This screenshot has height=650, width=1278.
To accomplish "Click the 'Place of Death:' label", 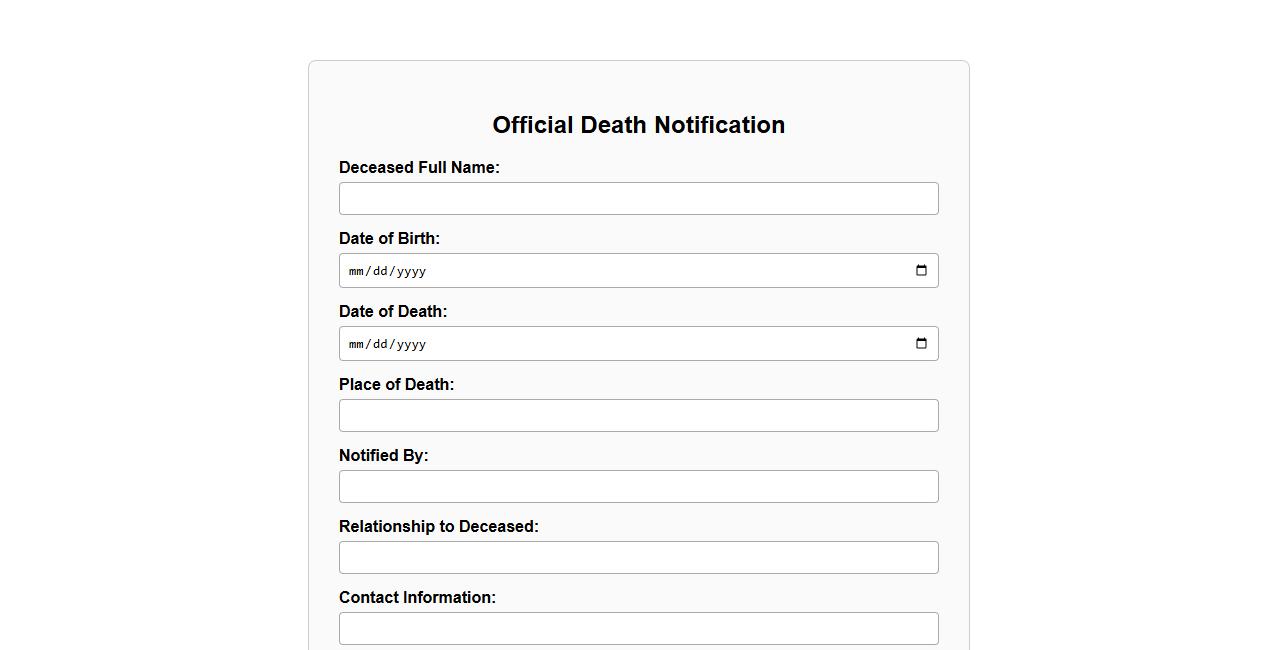I will [396, 384].
